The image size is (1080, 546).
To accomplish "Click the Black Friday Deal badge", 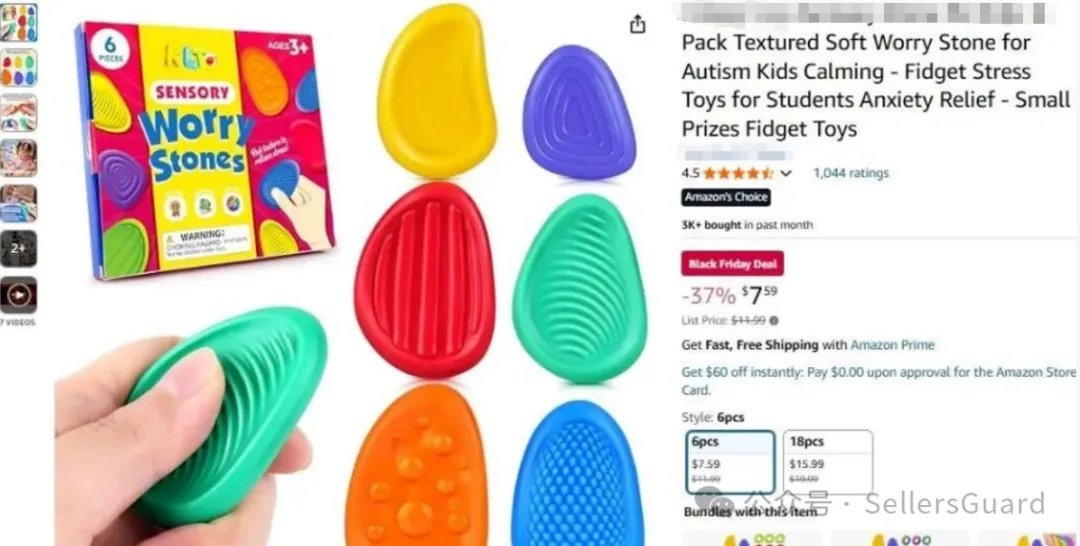I will (732, 264).
